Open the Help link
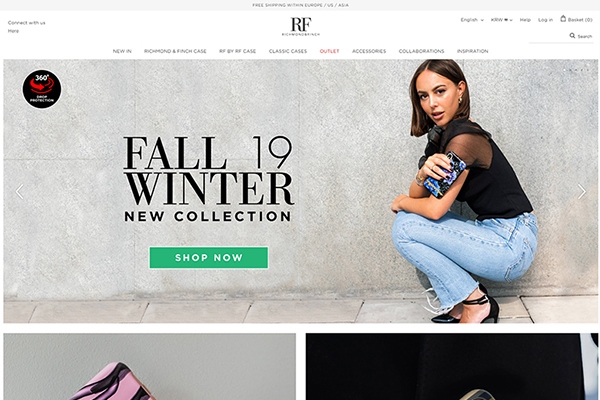Screen dimensions: 600x400 [525, 20]
